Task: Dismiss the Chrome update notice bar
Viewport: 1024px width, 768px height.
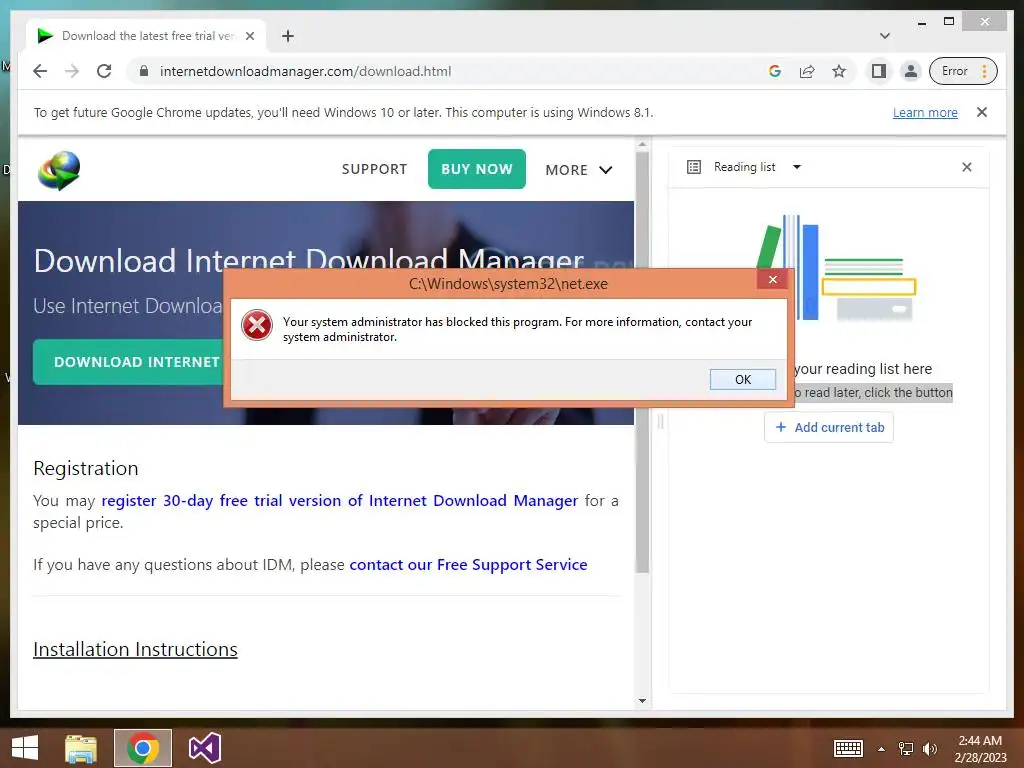Action: coord(982,112)
